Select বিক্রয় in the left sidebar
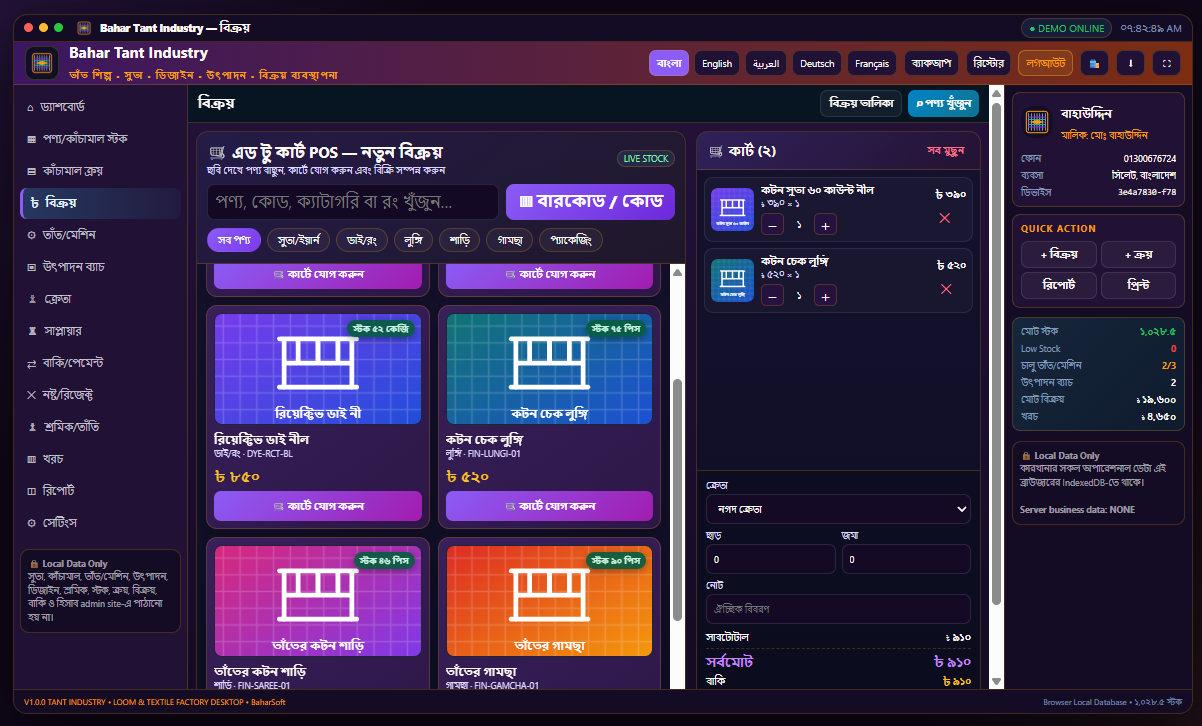Screen dimensions: 1202x726 click(100, 203)
